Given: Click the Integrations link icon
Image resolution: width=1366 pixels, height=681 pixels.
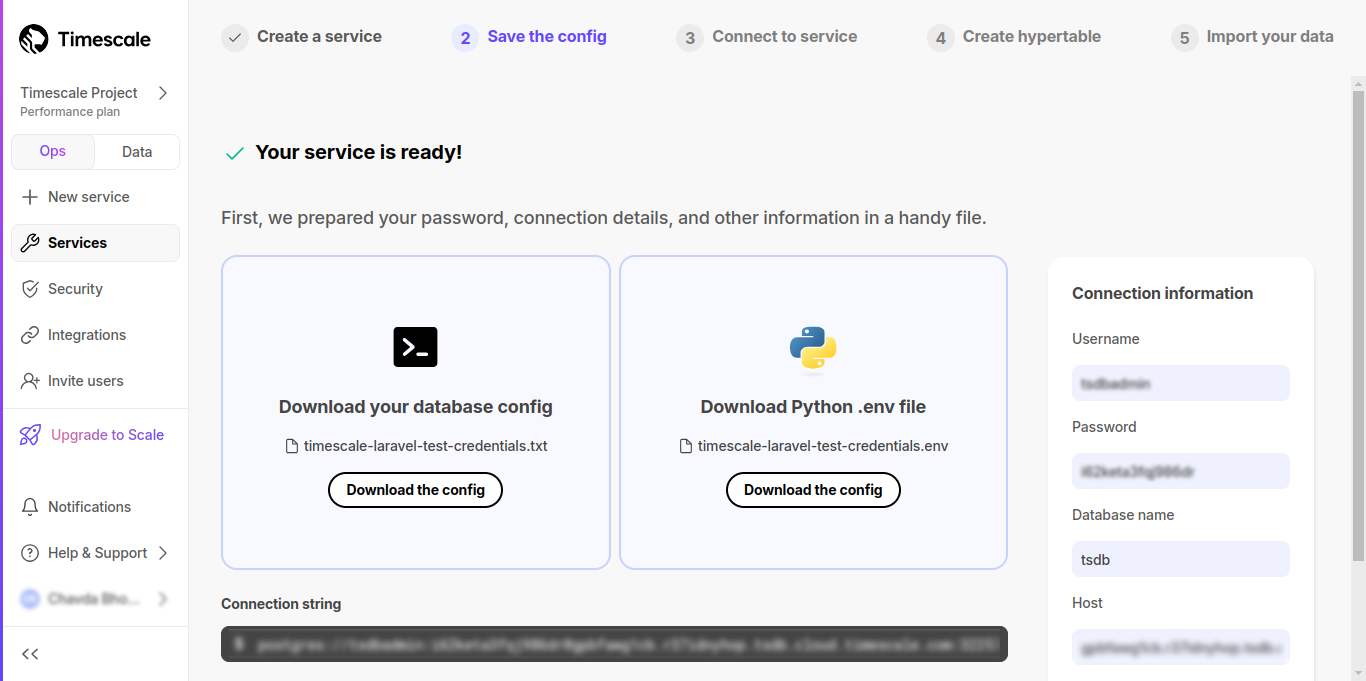Looking at the screenshot, I should (30, 335).
